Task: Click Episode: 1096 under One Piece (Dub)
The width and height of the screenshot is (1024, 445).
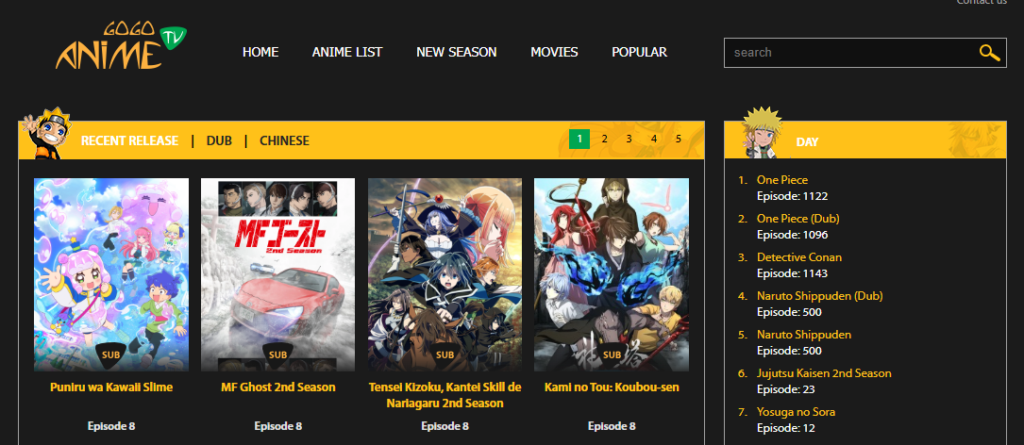Action: pos(792,235)
